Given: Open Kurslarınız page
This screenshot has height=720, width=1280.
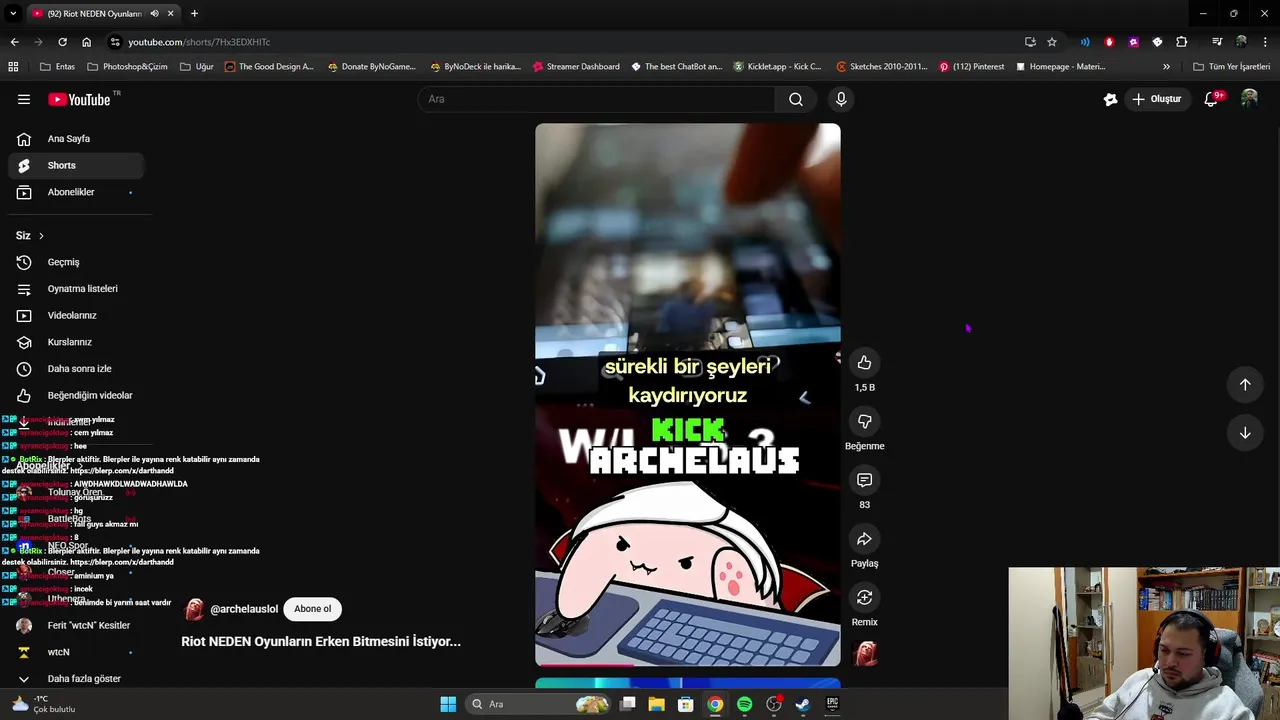Looking at the screenshot, I should tap(76, 342).
